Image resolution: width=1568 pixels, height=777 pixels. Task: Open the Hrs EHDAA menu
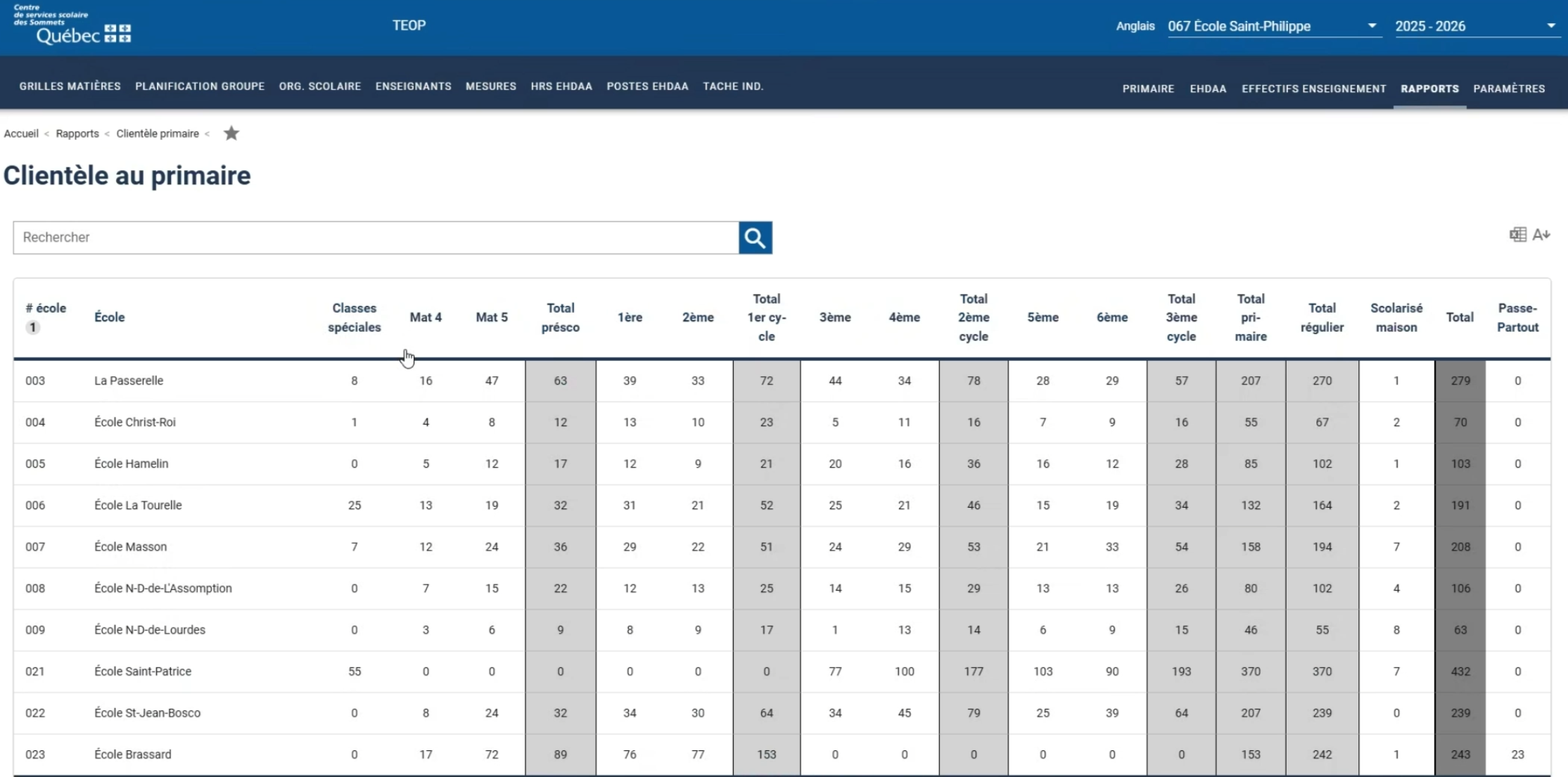point(561,86)
